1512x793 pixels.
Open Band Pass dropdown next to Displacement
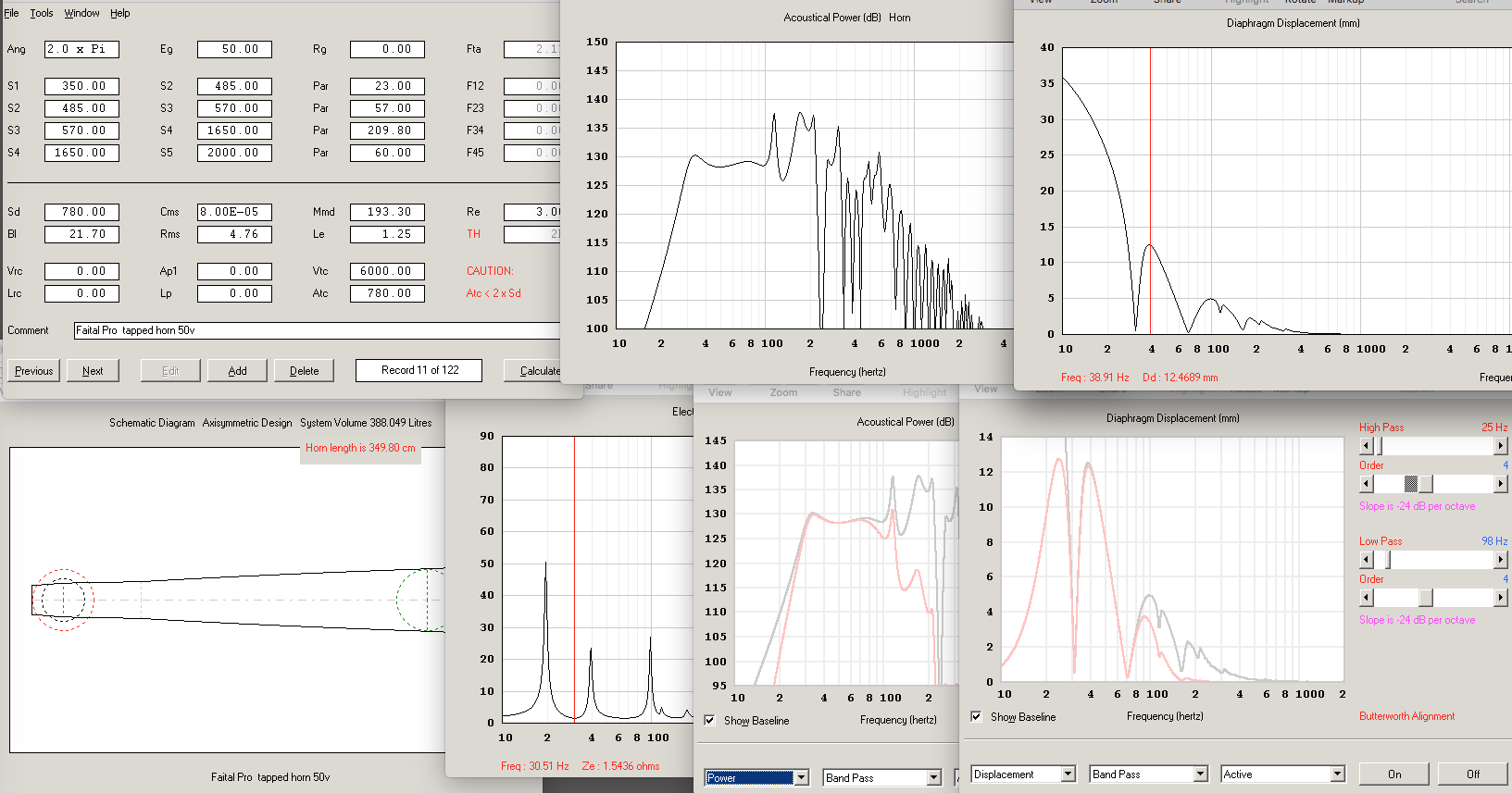(x=1201, y=774)
